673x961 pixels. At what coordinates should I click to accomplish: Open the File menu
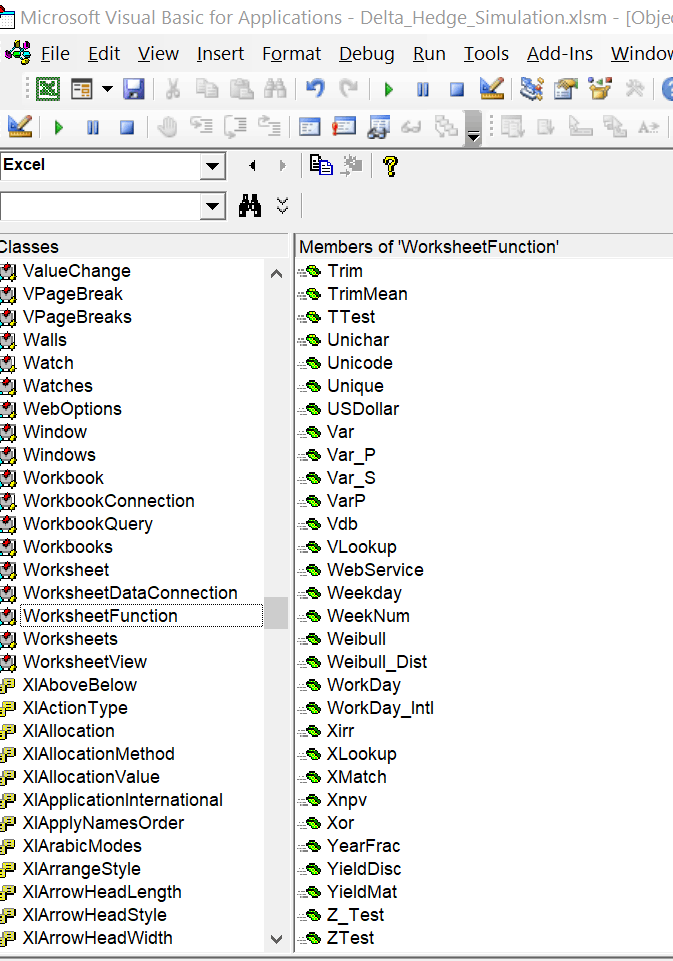[x=55, y=54]
